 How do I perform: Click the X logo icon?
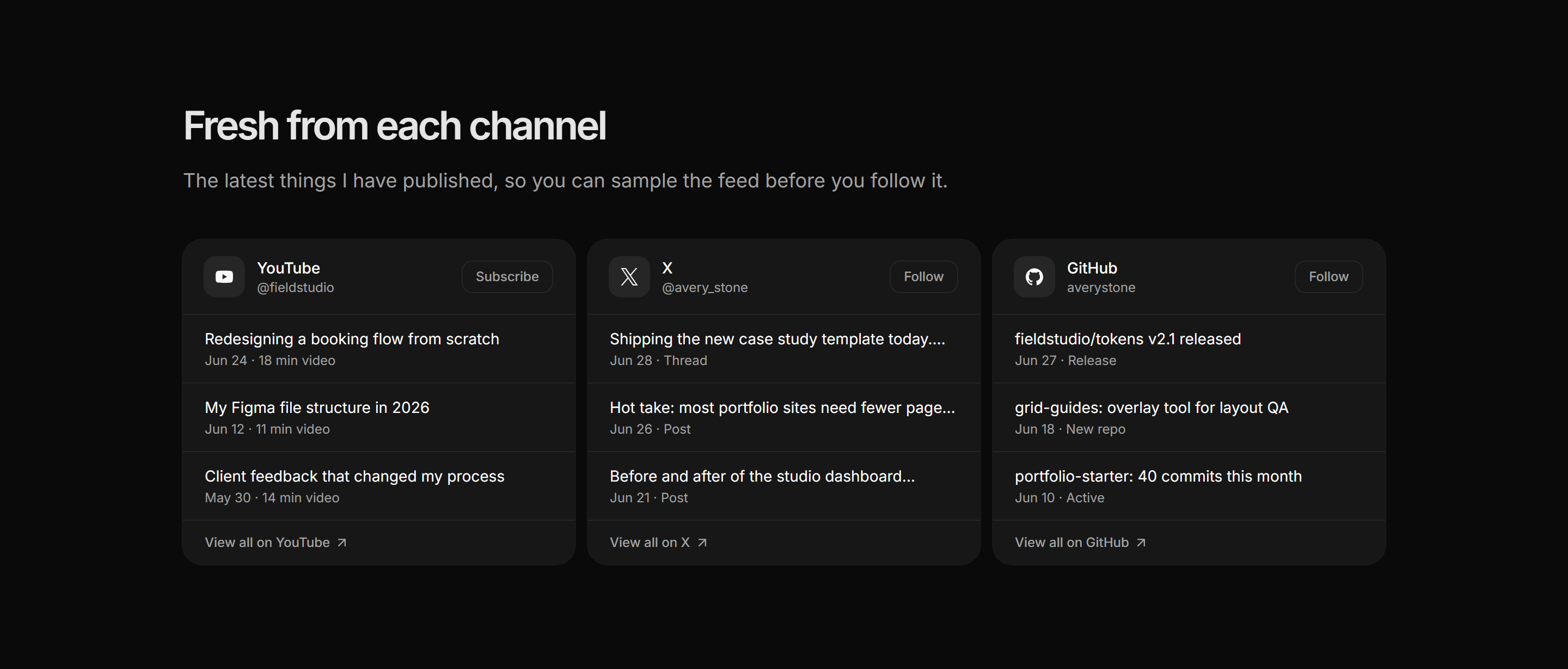[629, 277]
